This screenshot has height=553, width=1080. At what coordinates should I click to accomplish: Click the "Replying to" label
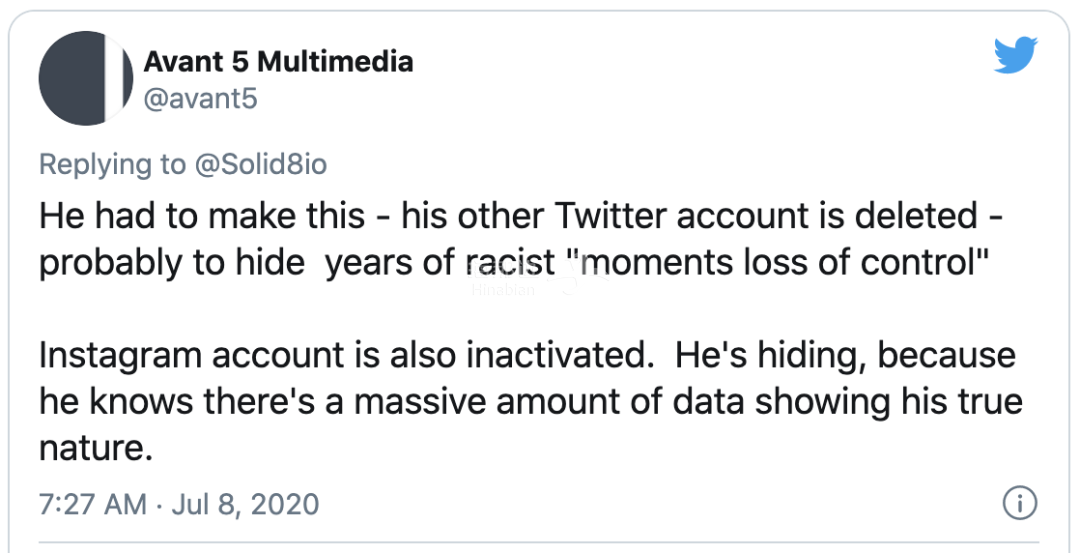coord(112,165)
